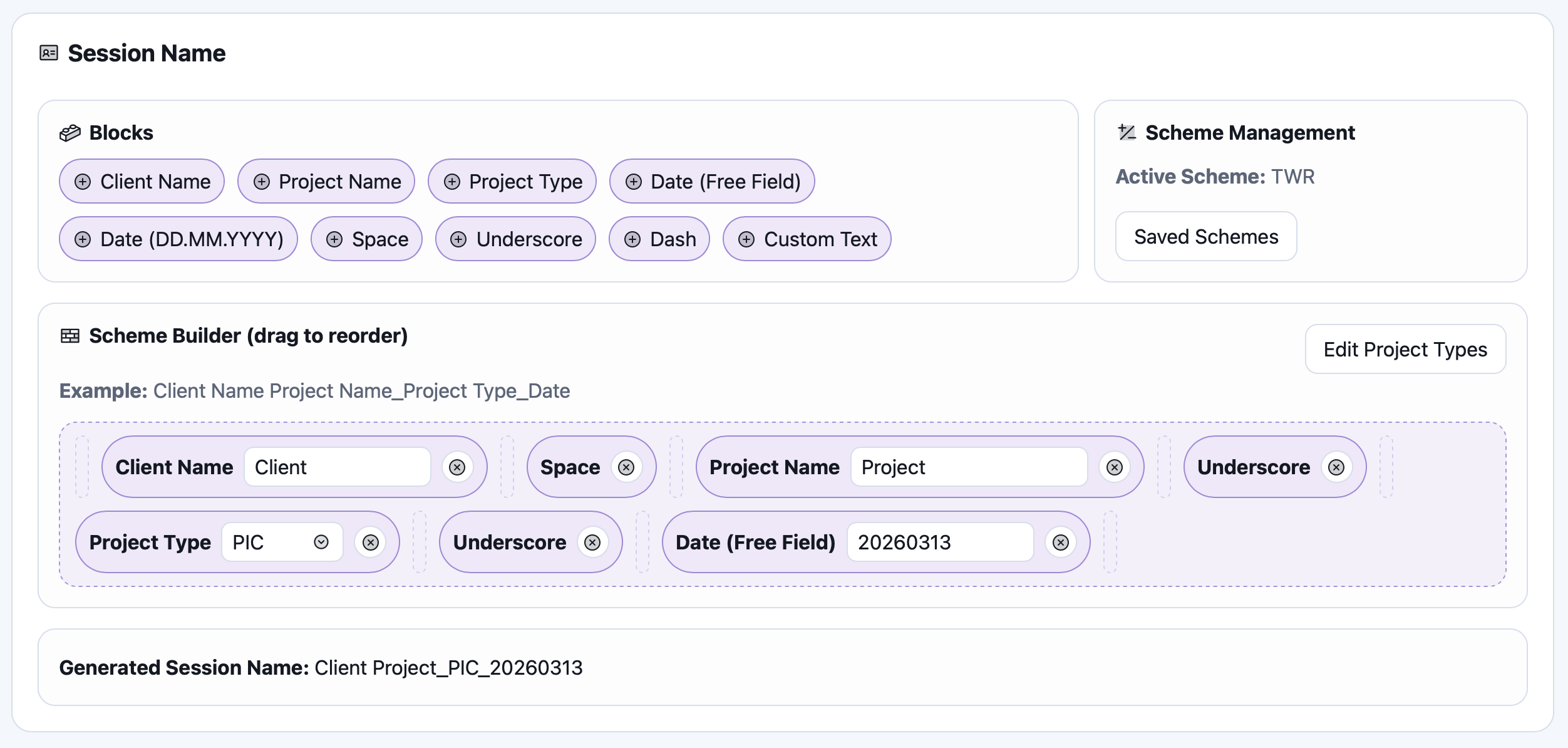Remove the Project Type block
1568x748 pixels.
pyautogui.click(x=370, y=543)
